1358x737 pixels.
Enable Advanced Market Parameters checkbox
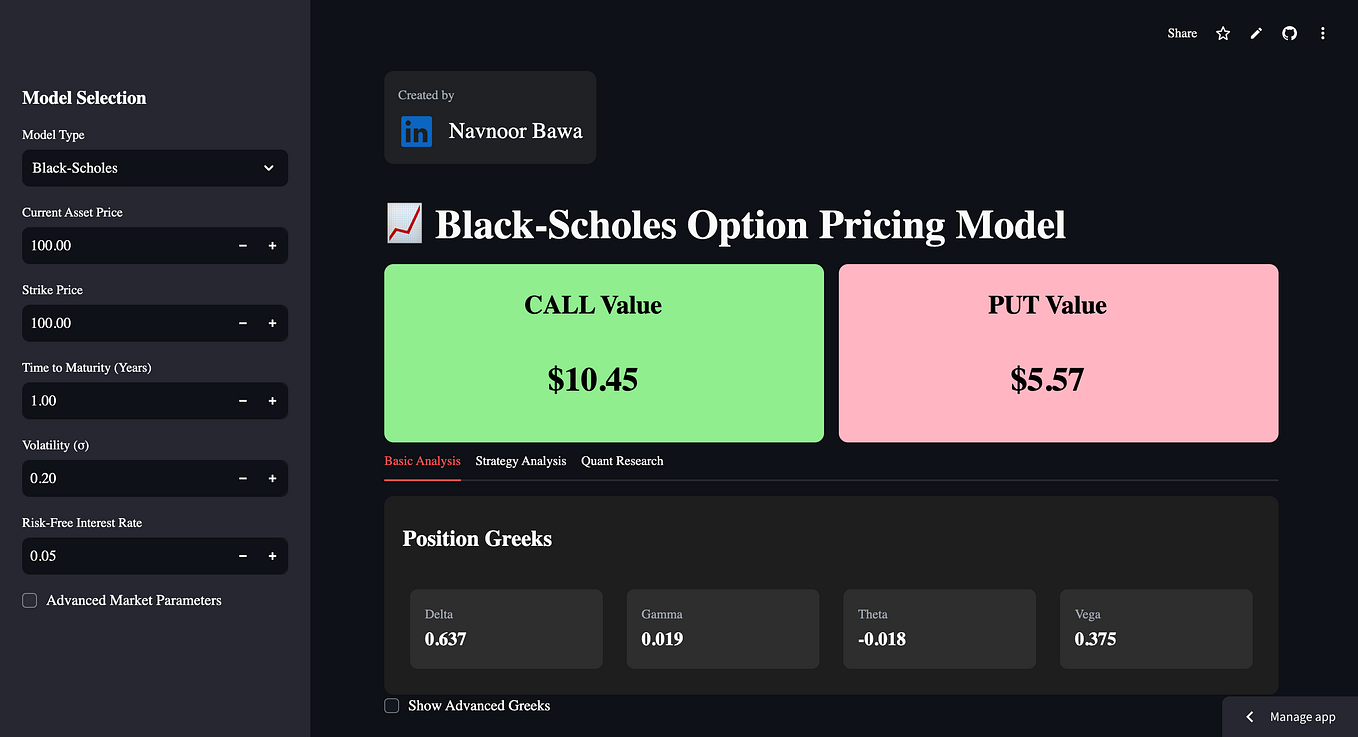tap(30, 600)
